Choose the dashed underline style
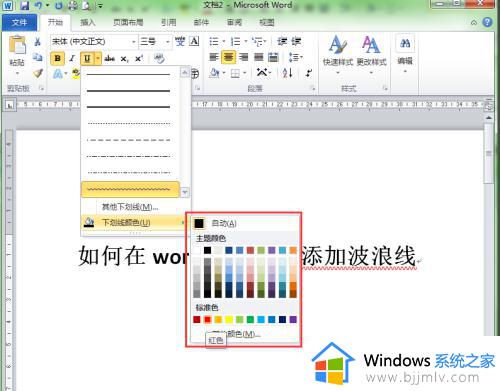This screenshot has width=500, height=391. pos(130,140)
